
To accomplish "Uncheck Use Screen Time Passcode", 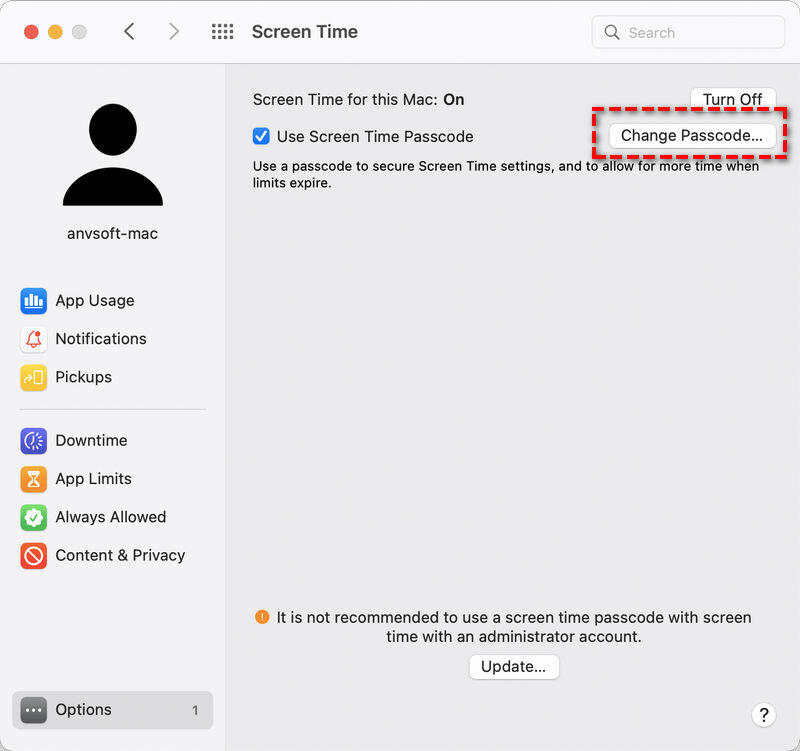I will pyautogui.click(x=261, y=136).
